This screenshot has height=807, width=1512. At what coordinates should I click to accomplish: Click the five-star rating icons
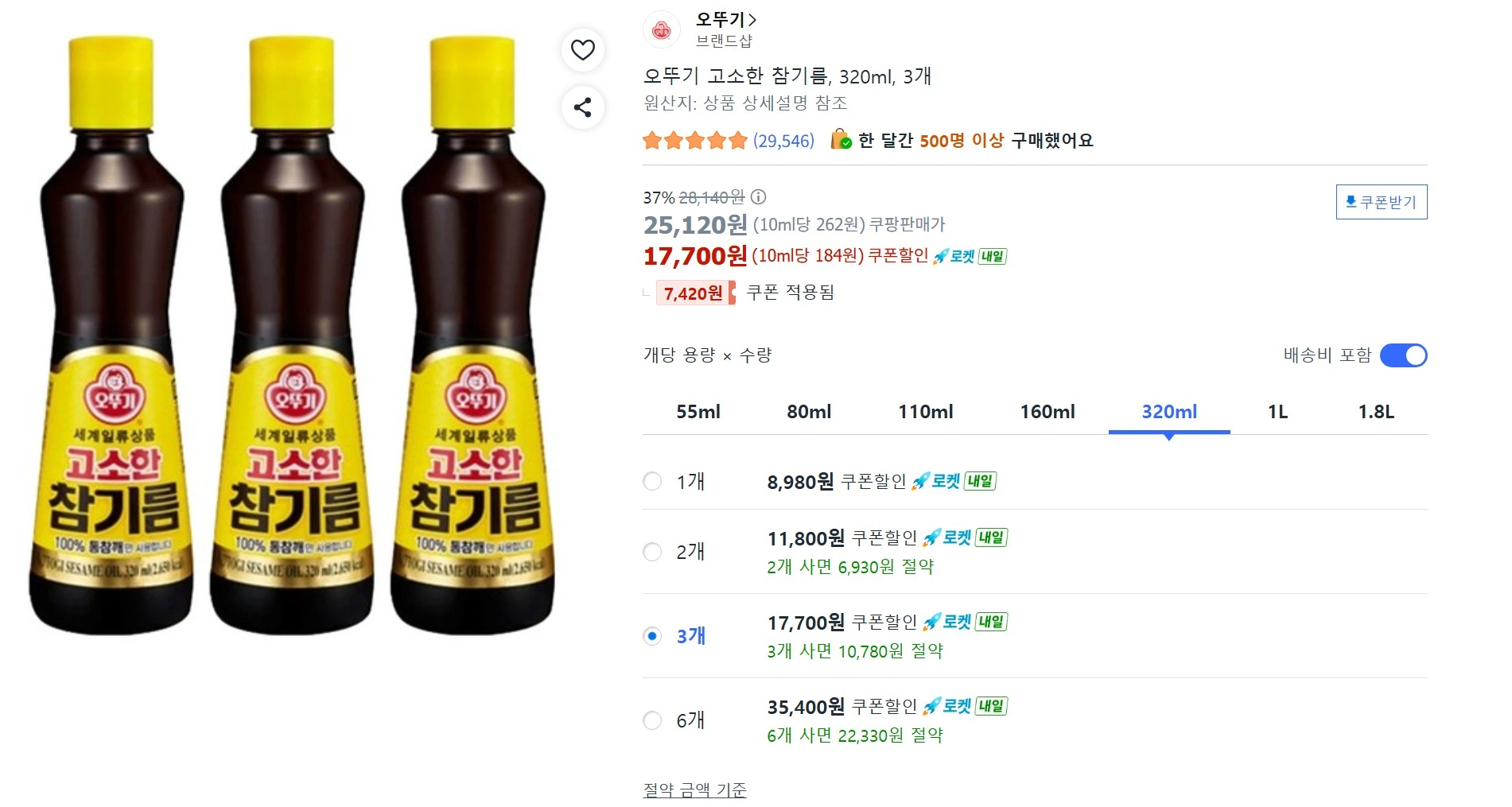[694, 141]
